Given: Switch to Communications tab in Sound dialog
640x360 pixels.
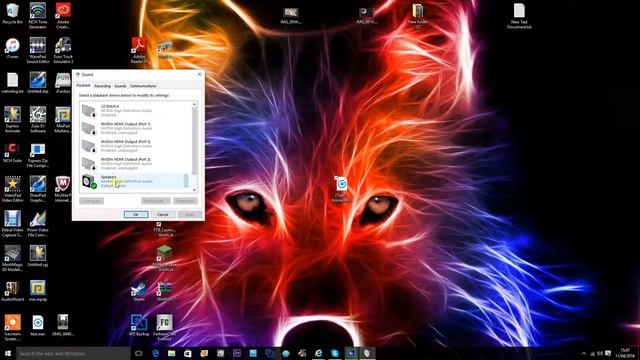Looking at the screenshot, I should (x=143, y=86).
